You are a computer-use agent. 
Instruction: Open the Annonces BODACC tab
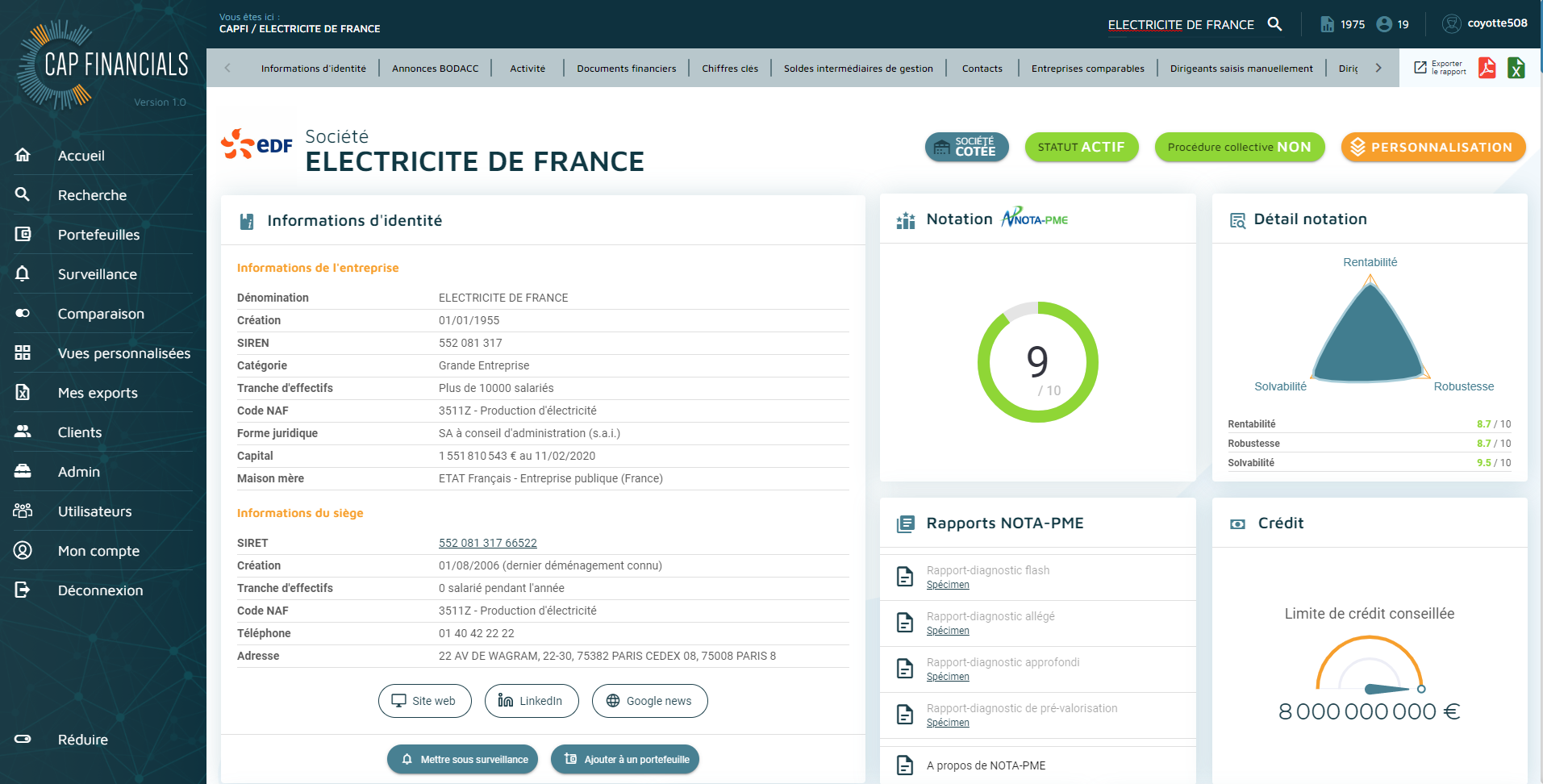pos(436,69)
